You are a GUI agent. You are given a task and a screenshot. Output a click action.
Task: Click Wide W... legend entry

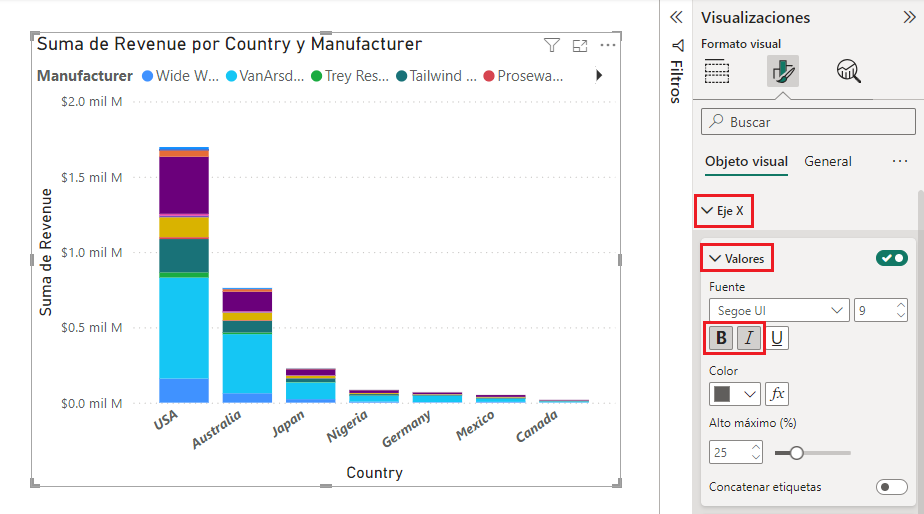(180, 76)
